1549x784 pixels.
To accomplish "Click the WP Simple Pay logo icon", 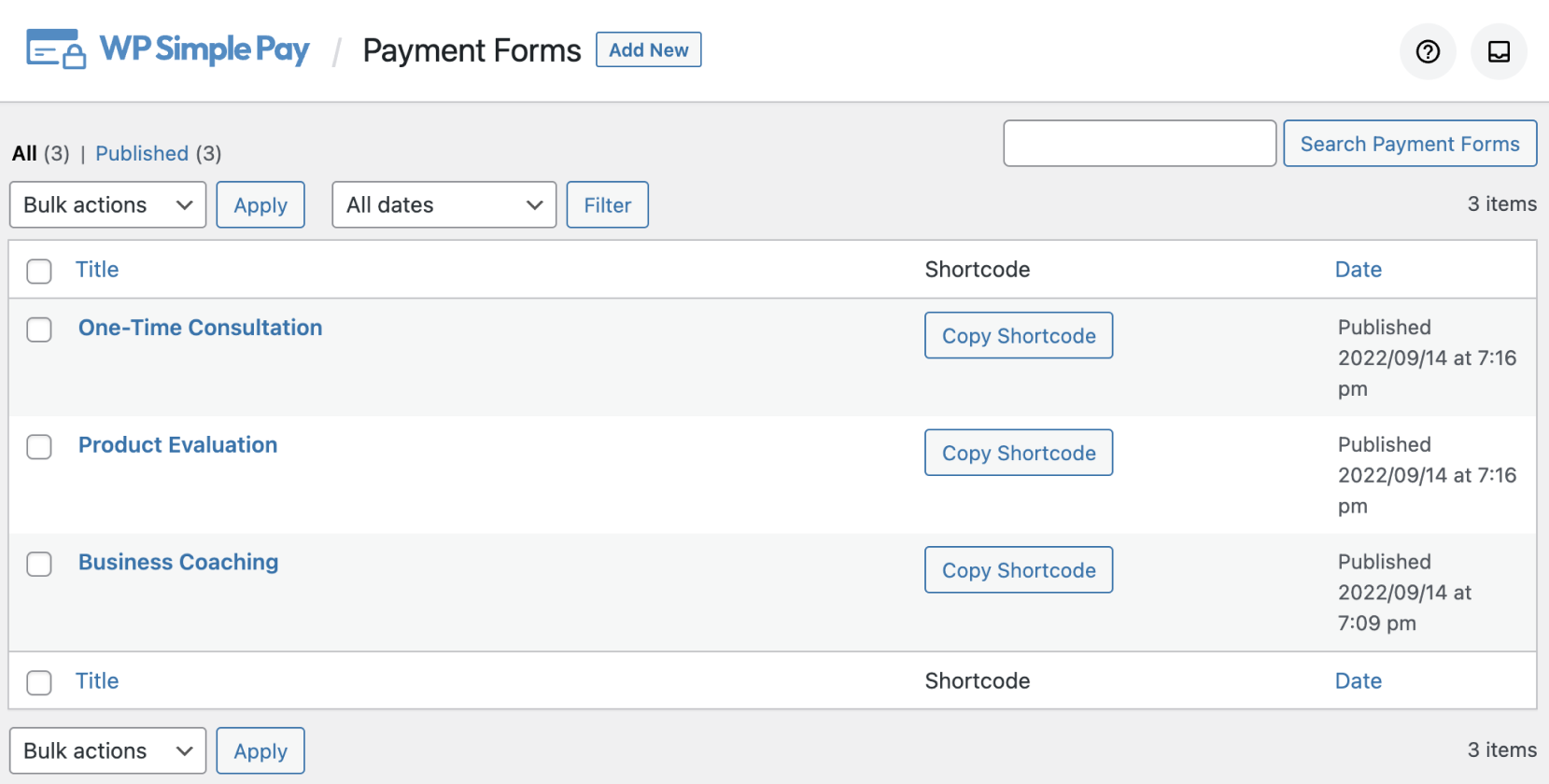I will 56,49.
